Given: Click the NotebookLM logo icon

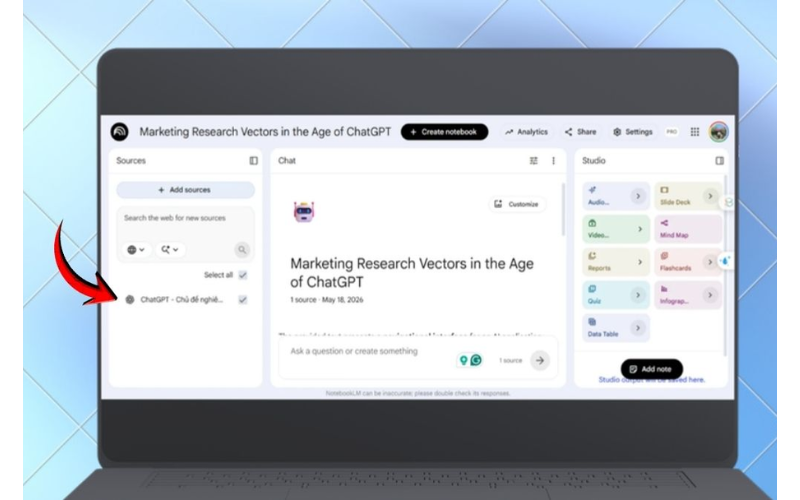Looking at the screenshot, I should point(119,132).
